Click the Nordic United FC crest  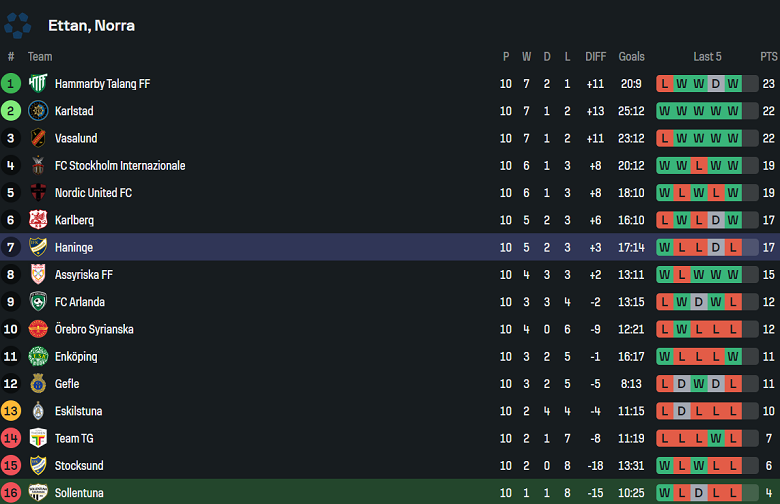(x=38, y=193)
